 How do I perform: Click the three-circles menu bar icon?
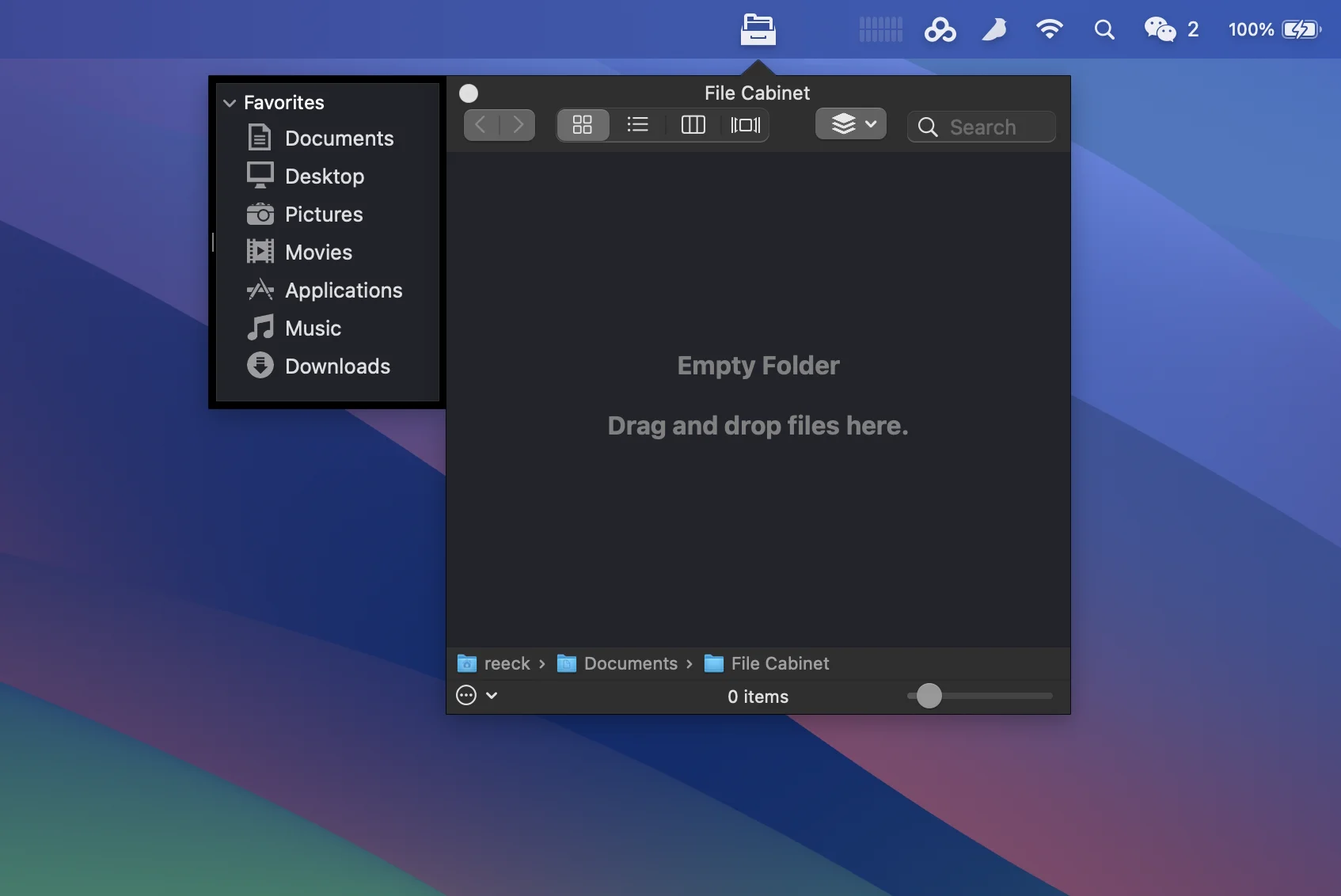point(940,30)
